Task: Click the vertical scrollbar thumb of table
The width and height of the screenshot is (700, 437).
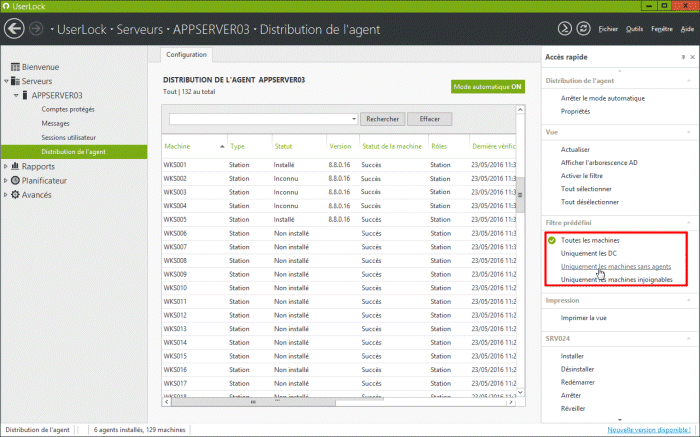Action: (520, 195)
